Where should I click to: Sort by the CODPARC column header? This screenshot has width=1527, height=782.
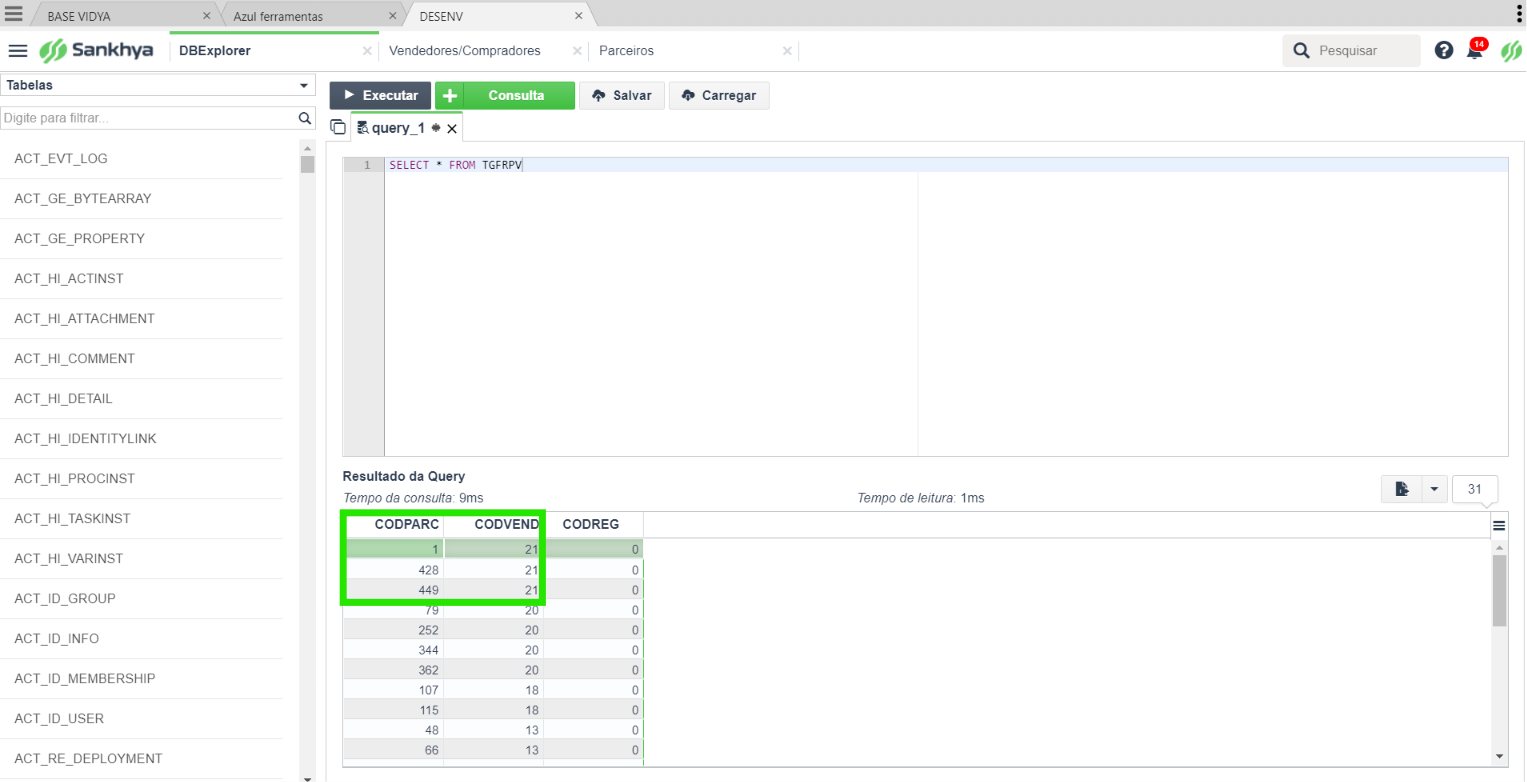[x=394, y=524]
